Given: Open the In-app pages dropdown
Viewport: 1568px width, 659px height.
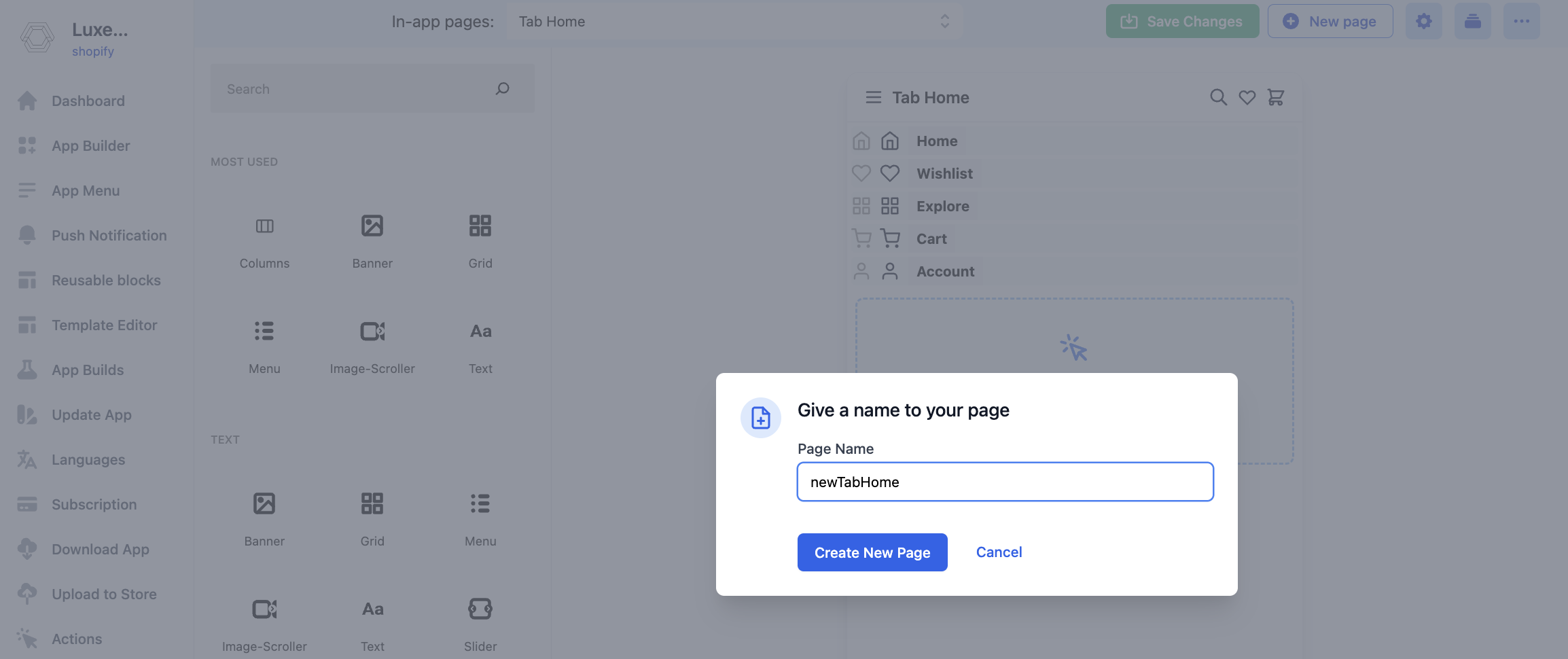Looking at the screenshot, I should (734, 22).
